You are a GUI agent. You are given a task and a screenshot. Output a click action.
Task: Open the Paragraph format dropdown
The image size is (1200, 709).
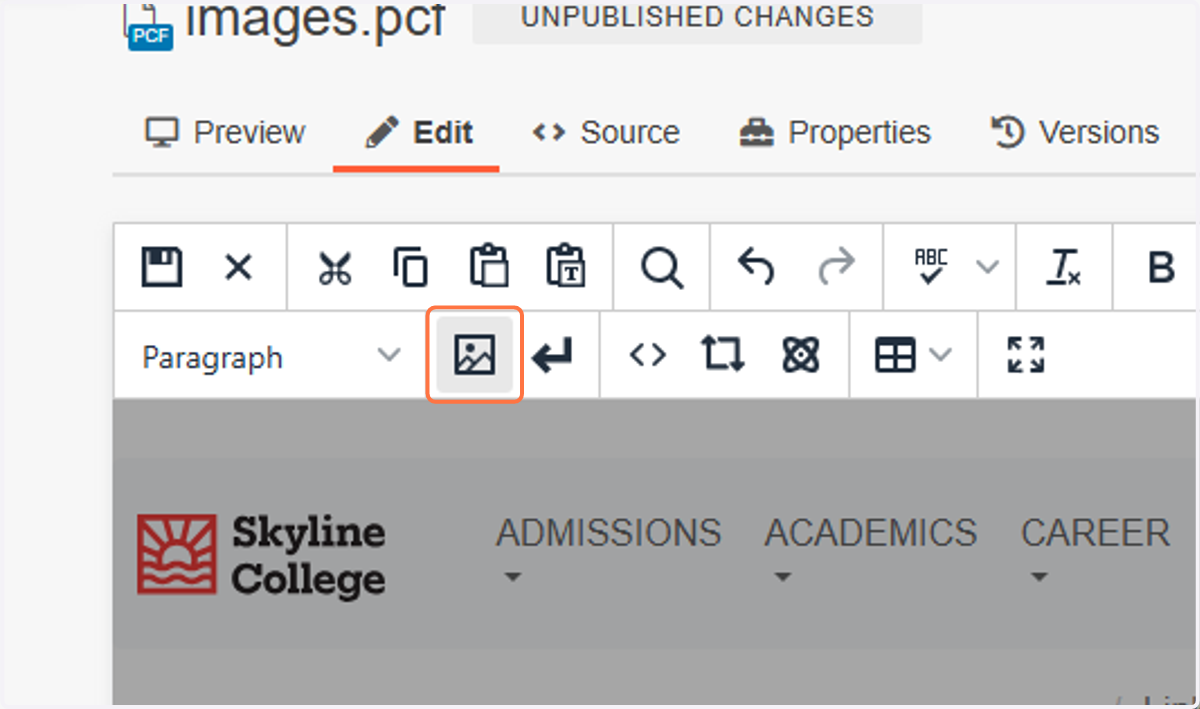pyautogui.click(x=270, y=357)
